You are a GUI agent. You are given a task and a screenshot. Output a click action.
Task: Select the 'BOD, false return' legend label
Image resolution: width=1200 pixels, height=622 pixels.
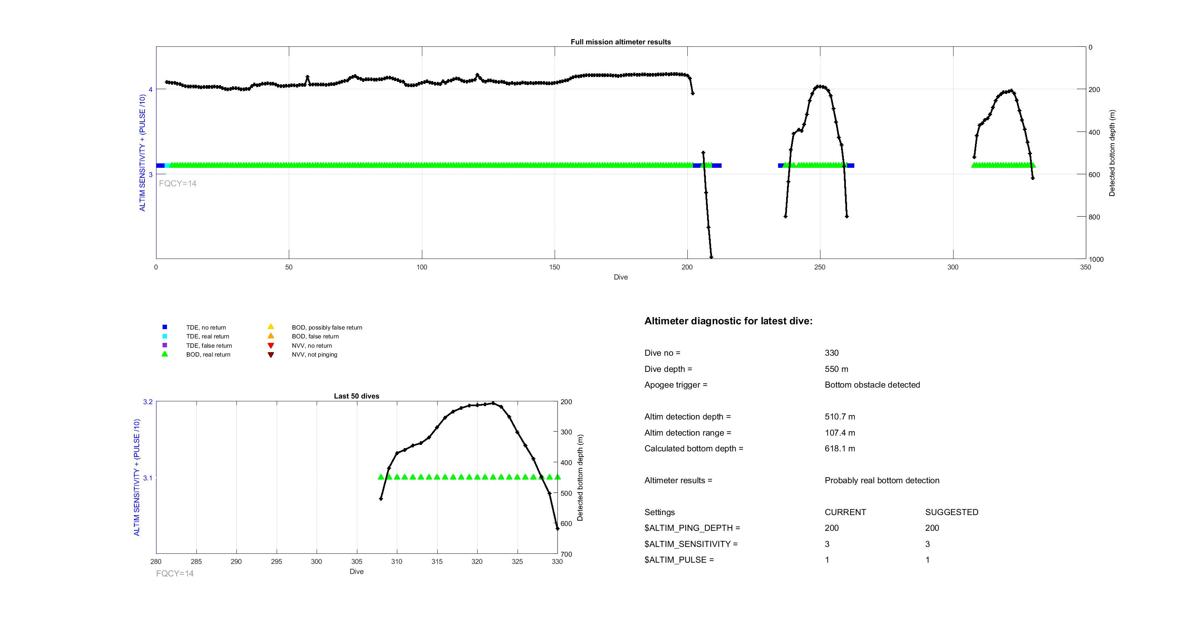click(x=315, y=336)
